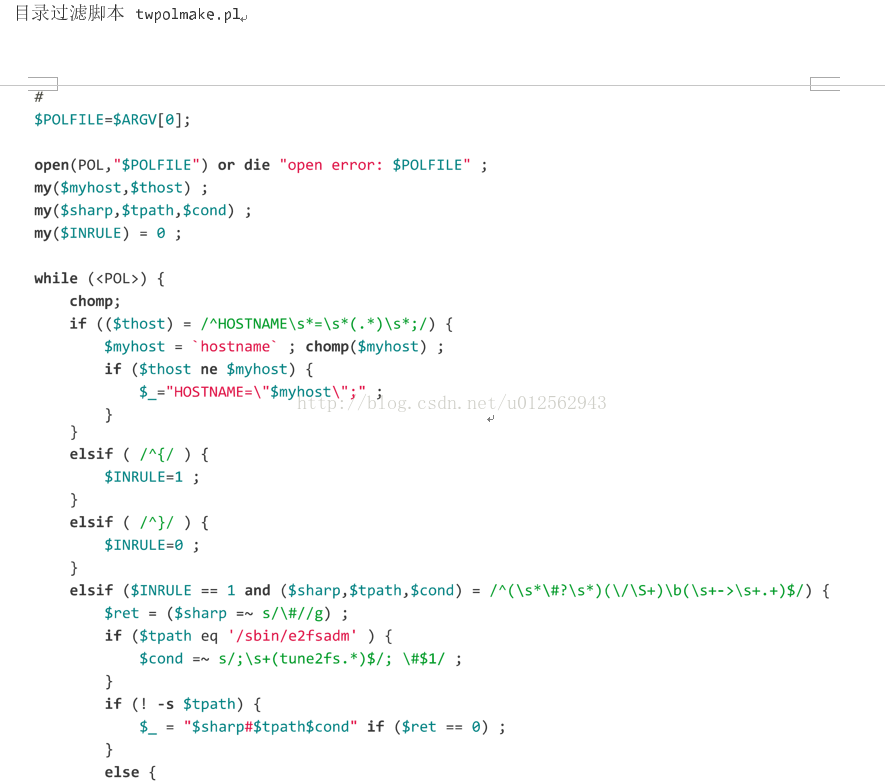The height and width of the screenshot is (784, 885).
Task: Click the title text 'twpolmake.pl'
Action: coord(188,15)
